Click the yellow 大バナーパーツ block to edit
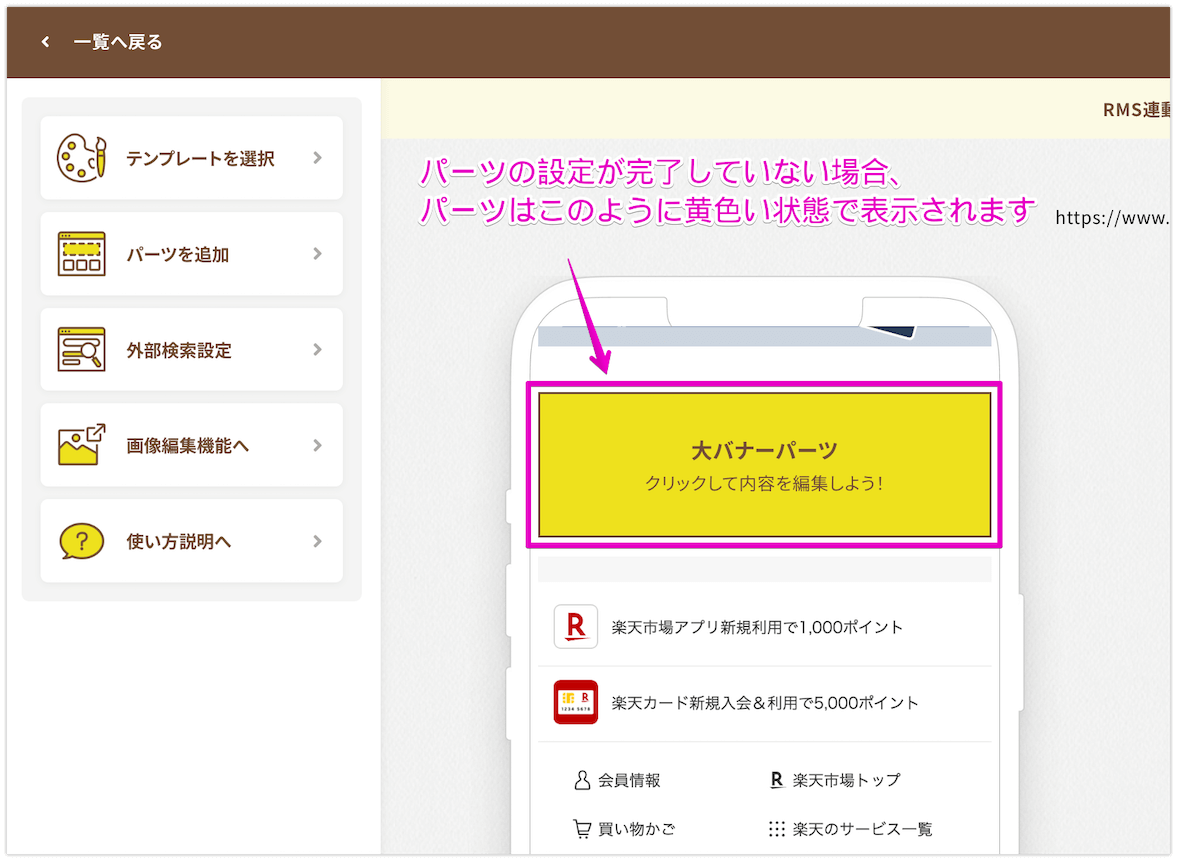 click(x=764, y=465)
